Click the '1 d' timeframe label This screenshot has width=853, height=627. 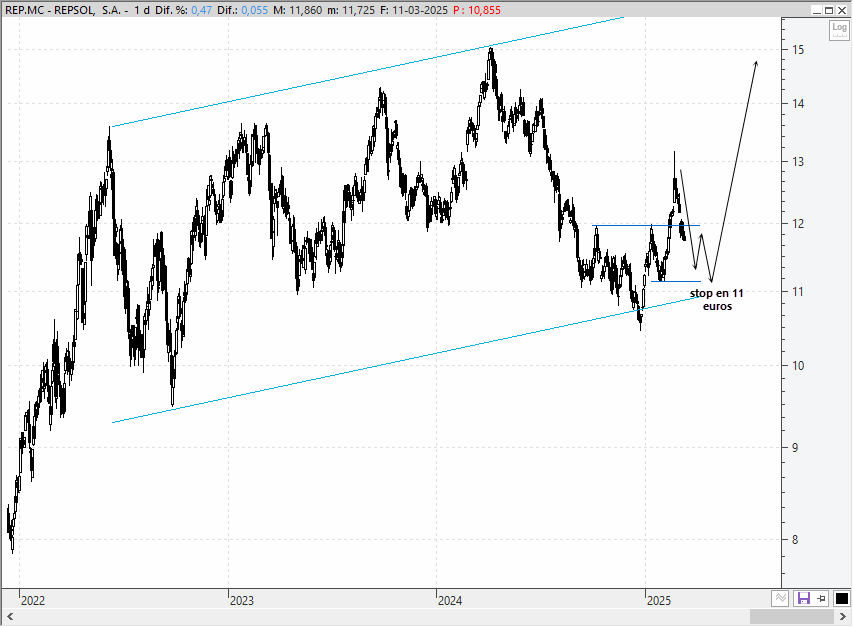pyautogui.click(x=142, y=10)
